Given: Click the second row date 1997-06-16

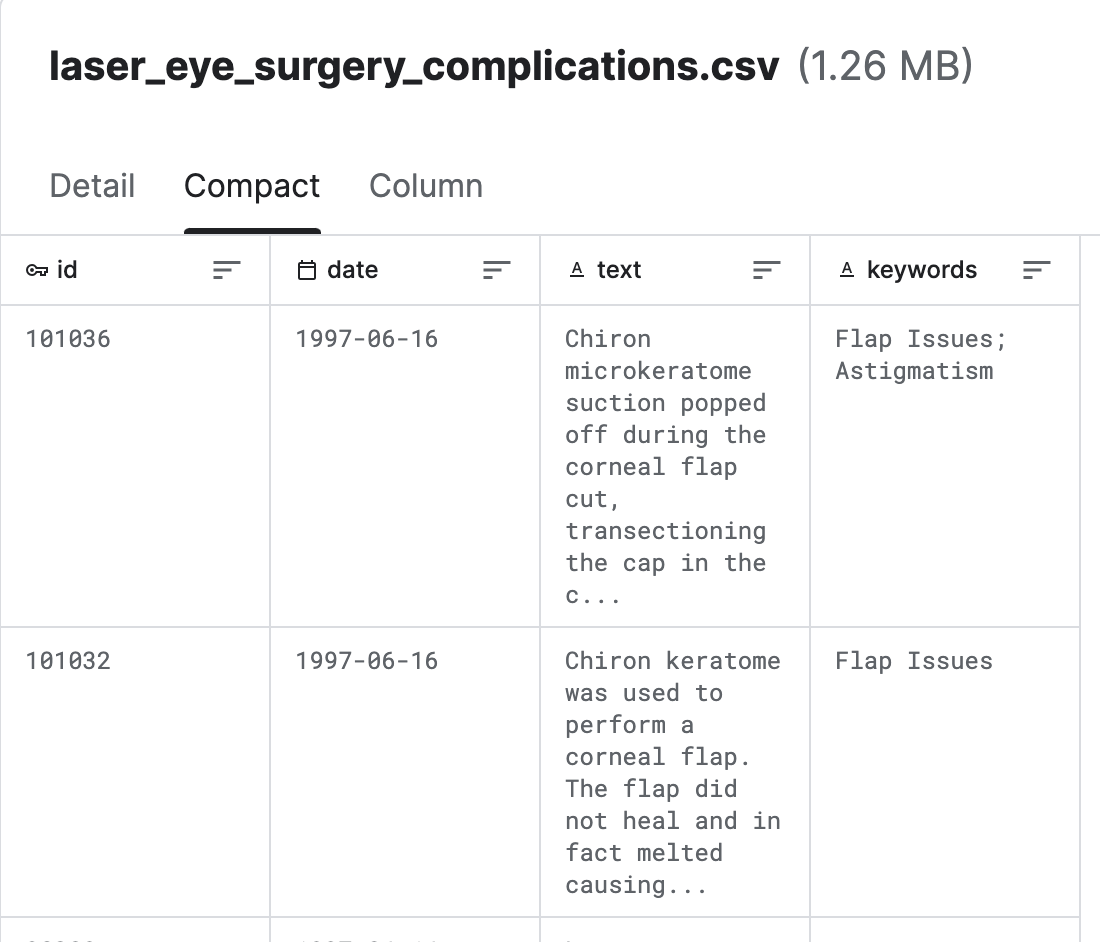Looking at the screenshot, I should pos(367,661).
